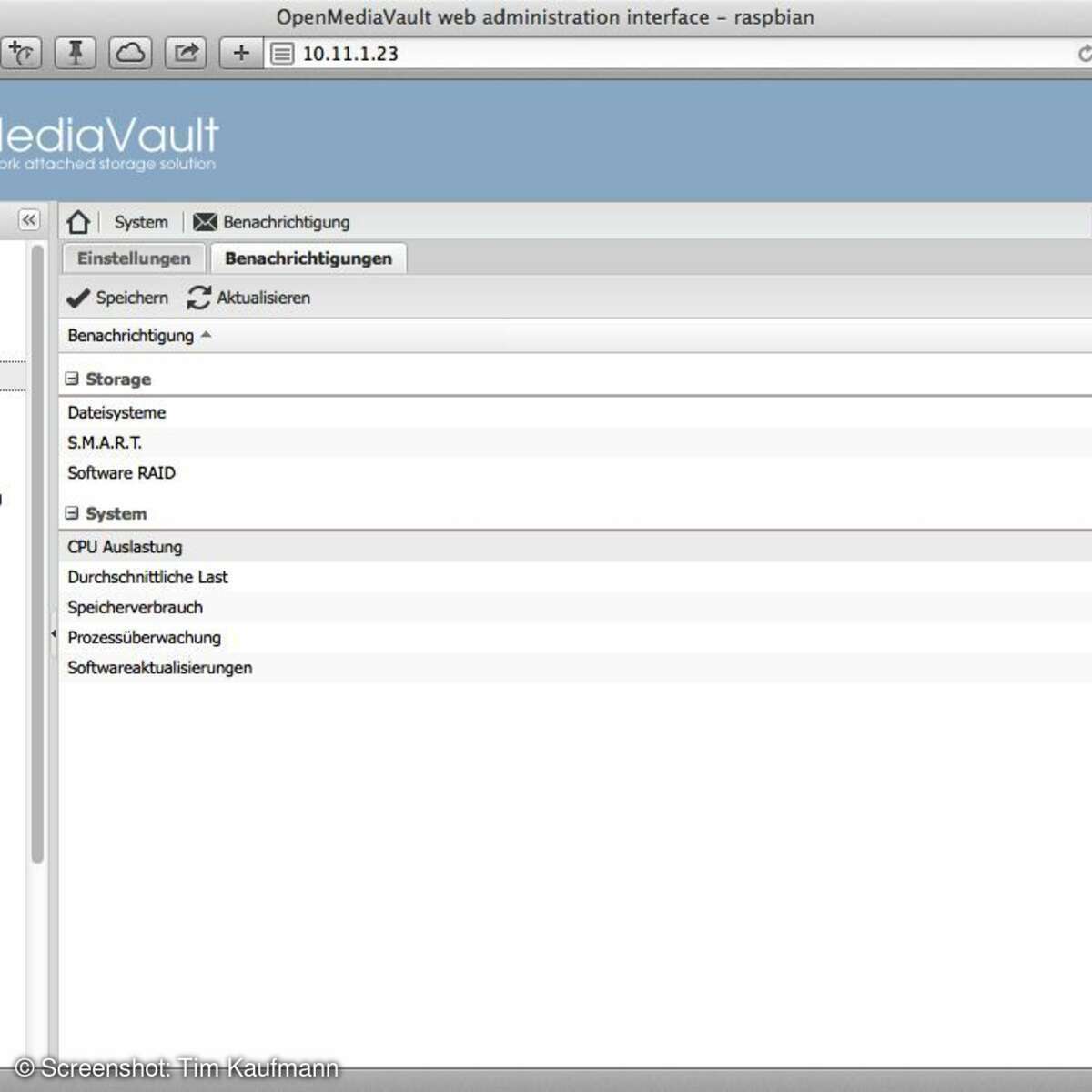Image resolution: width=1092 pixels, height=1092 pixels.
Task: Click System in the breadcrumb bar
Action: [141, 222]
